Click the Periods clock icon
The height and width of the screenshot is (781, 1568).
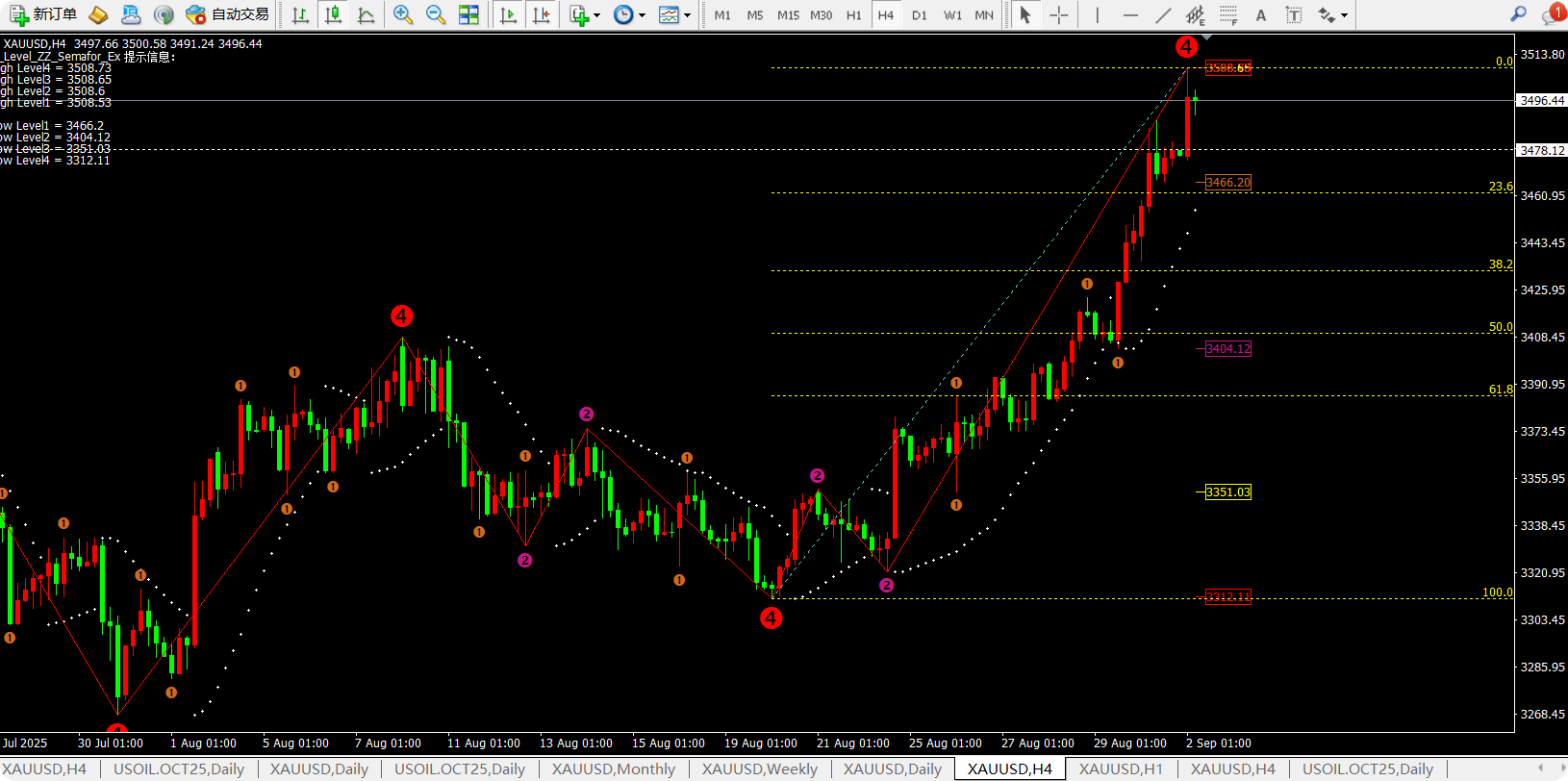(623, 14)
